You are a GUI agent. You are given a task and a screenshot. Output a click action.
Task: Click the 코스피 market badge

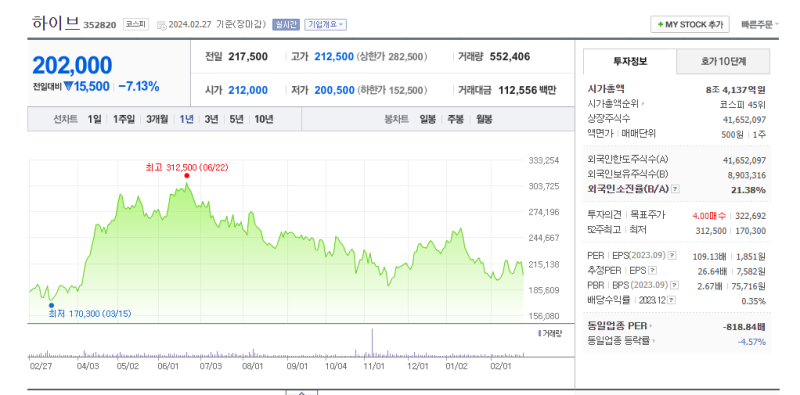click(x=136, y=24)
